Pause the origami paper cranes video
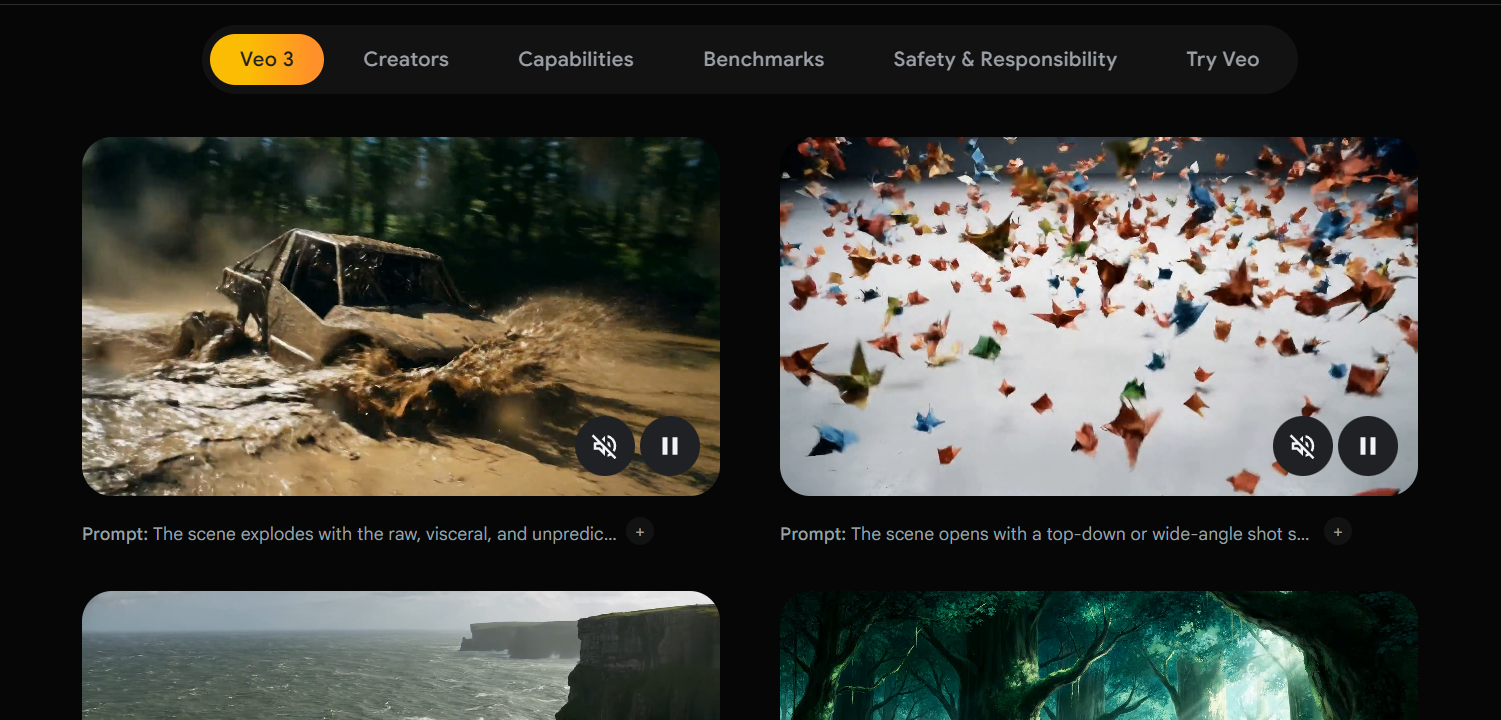This screenshot has height=720, width=1501. [x=1368, y=446]
